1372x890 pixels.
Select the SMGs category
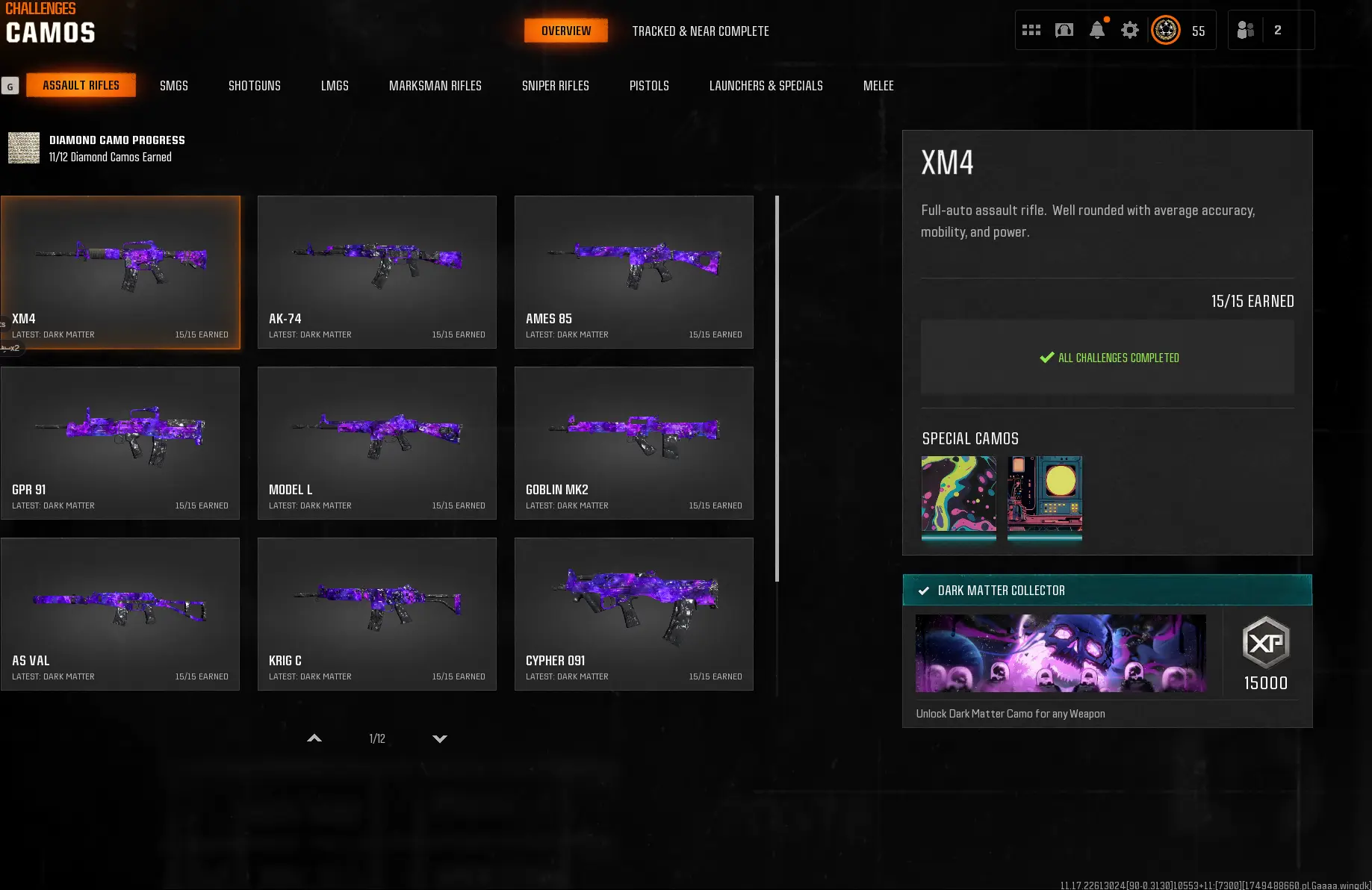[x=174, y=86]
